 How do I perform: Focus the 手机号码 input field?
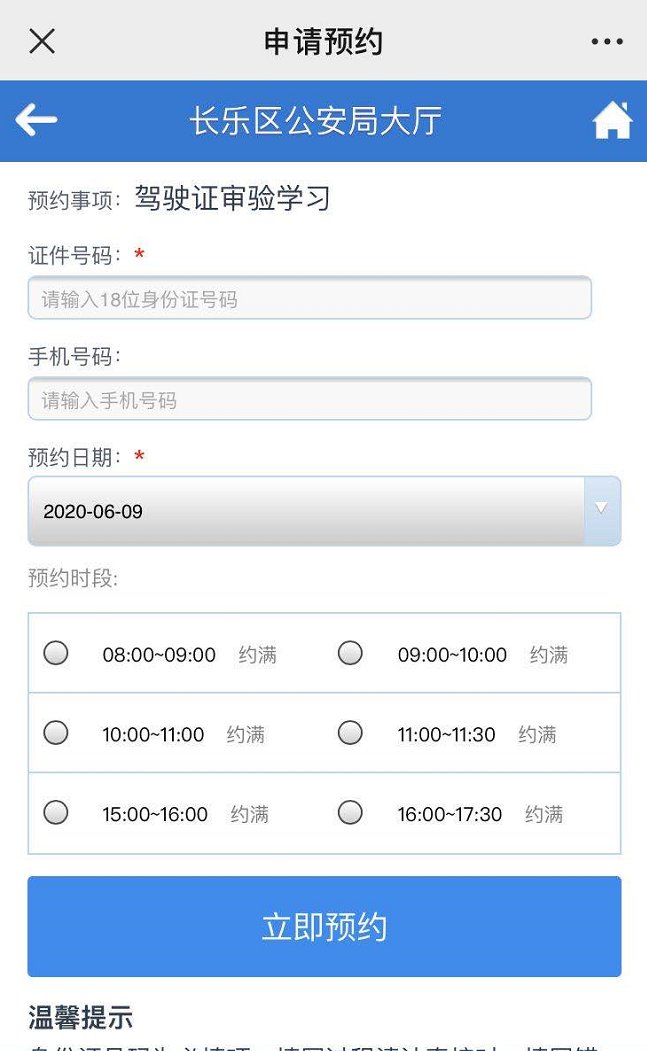(309, 399)
